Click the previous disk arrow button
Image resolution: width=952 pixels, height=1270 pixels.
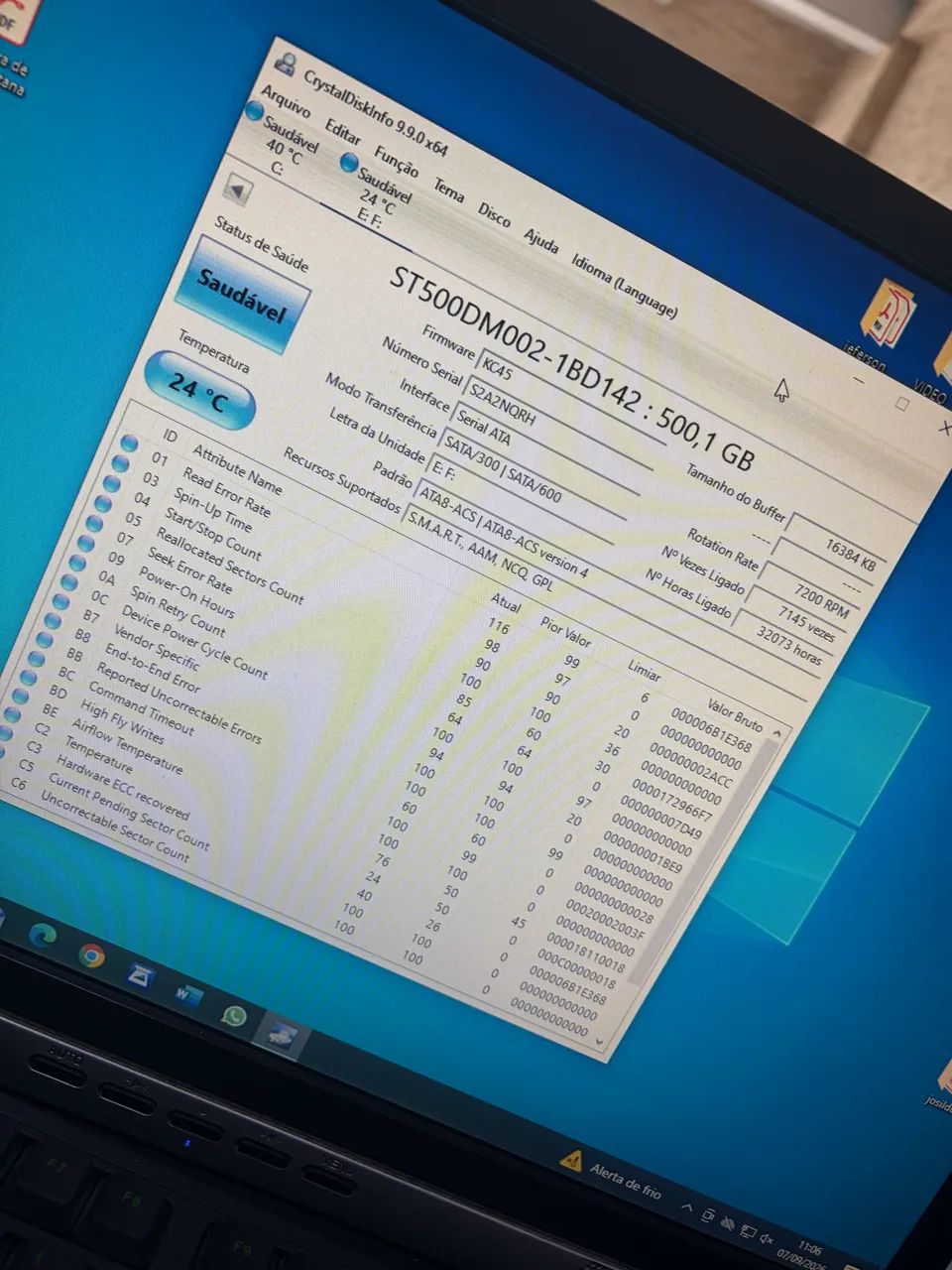(x=236, y=190)
